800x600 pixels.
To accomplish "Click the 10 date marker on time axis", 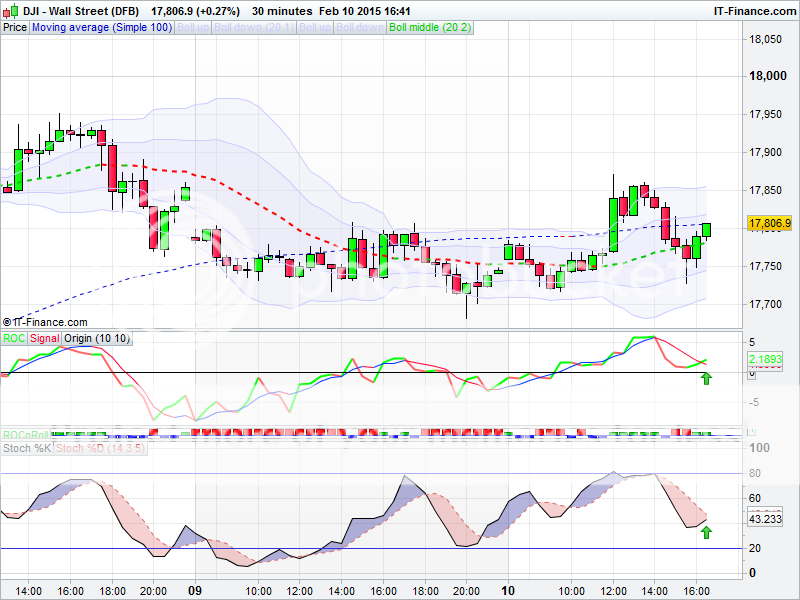I will (509, 590).
